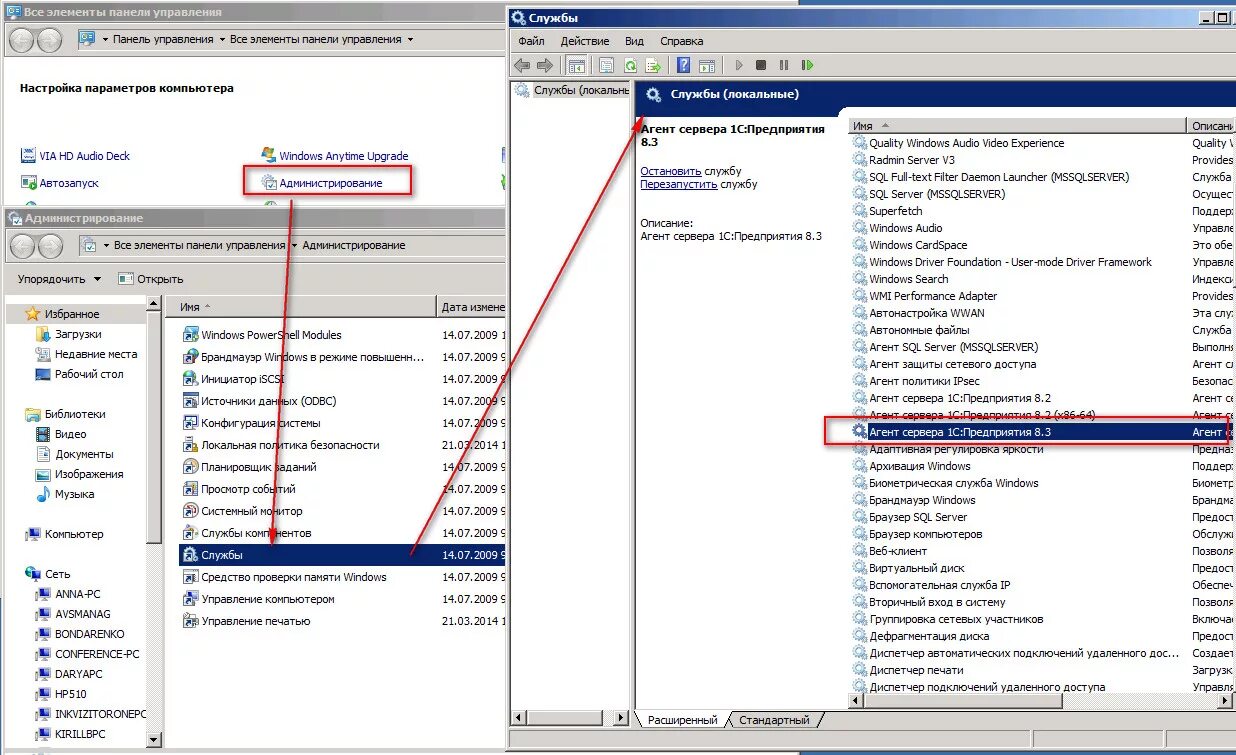Viewport: 1236px width, 755px height.
Task: Select SQL Server (MSSQLSERVER) service row
Action: pyautogui.click(x=1042, y=194)
